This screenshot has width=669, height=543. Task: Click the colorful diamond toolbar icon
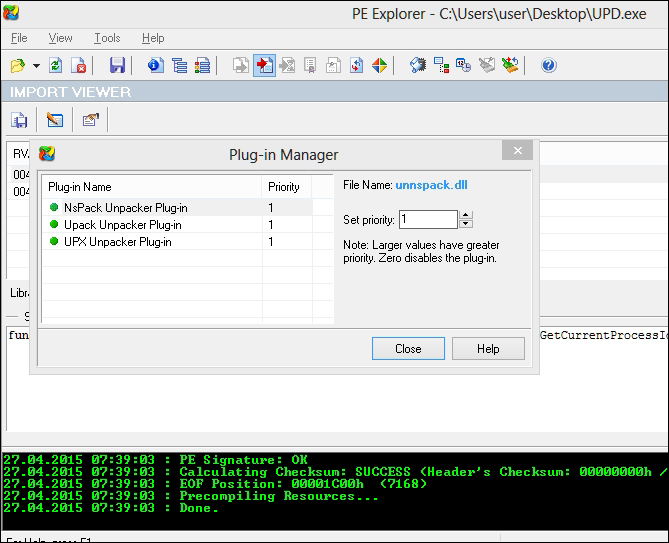click(380, 66)
